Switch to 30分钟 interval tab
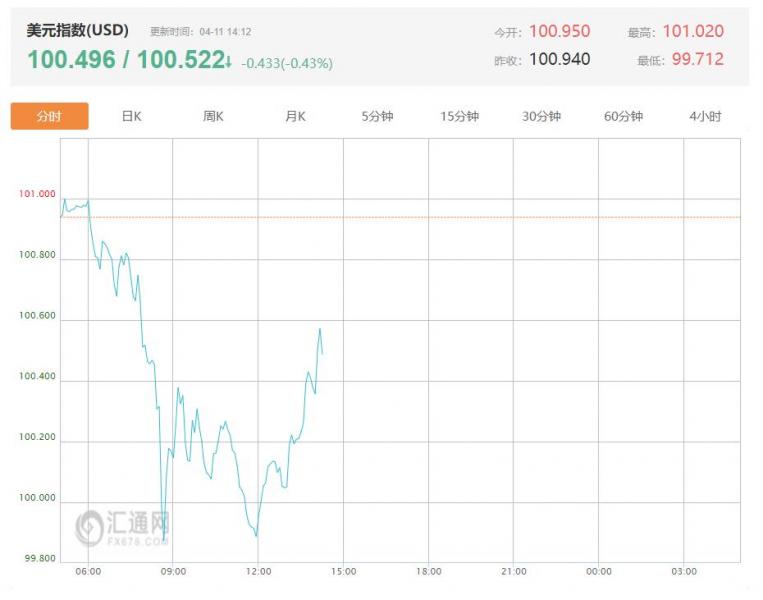Image resolution: width=763 pixels, height=600 pixels. pos(541,116)
